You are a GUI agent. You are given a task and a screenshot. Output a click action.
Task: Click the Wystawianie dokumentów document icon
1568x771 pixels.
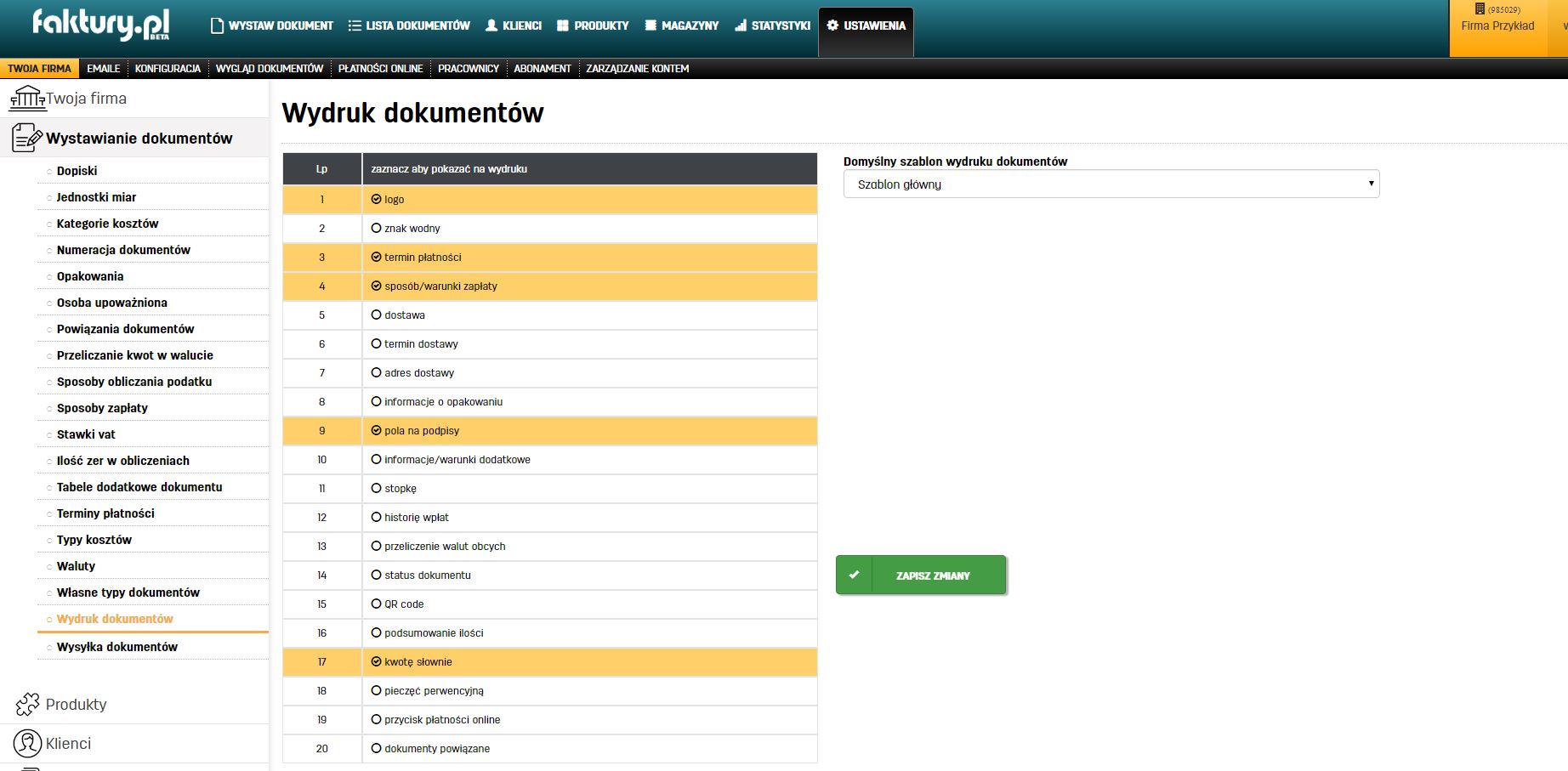(x=26, y=138)
